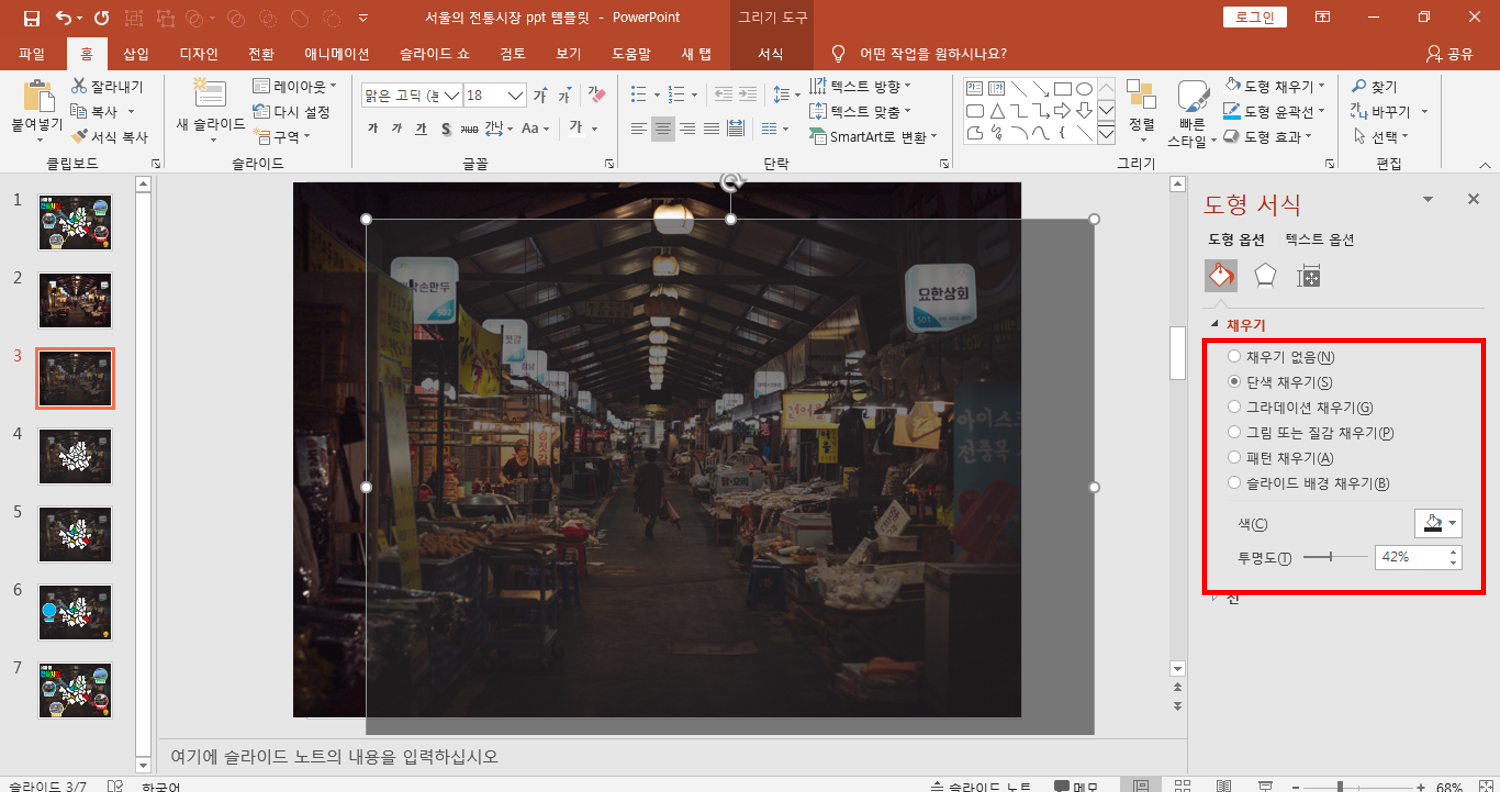Open the Format (서식) drawing tools tab
This screenshot has height=792, width=1500.
[x=770, y=54]
